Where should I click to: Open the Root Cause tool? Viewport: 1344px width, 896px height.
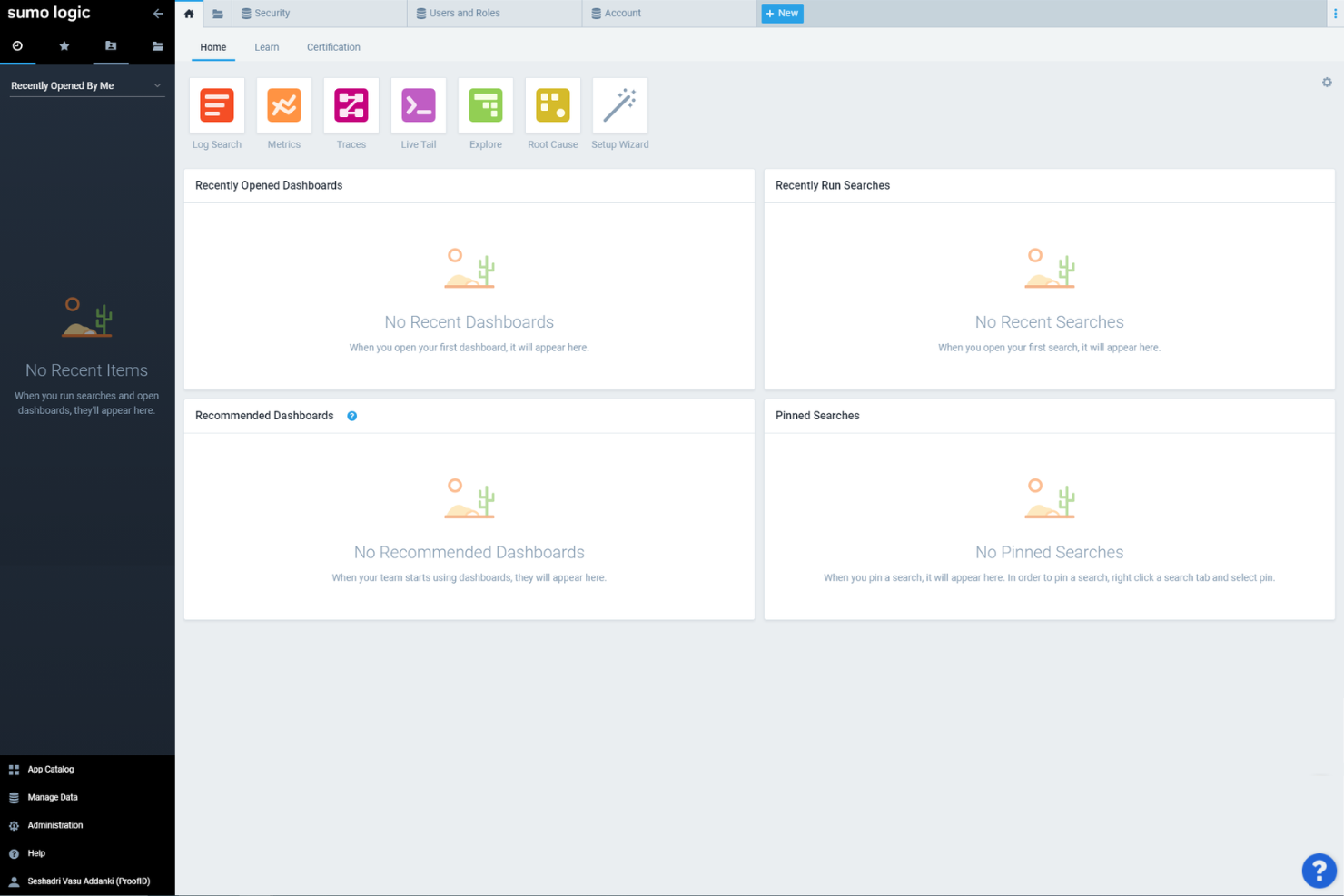552,104
